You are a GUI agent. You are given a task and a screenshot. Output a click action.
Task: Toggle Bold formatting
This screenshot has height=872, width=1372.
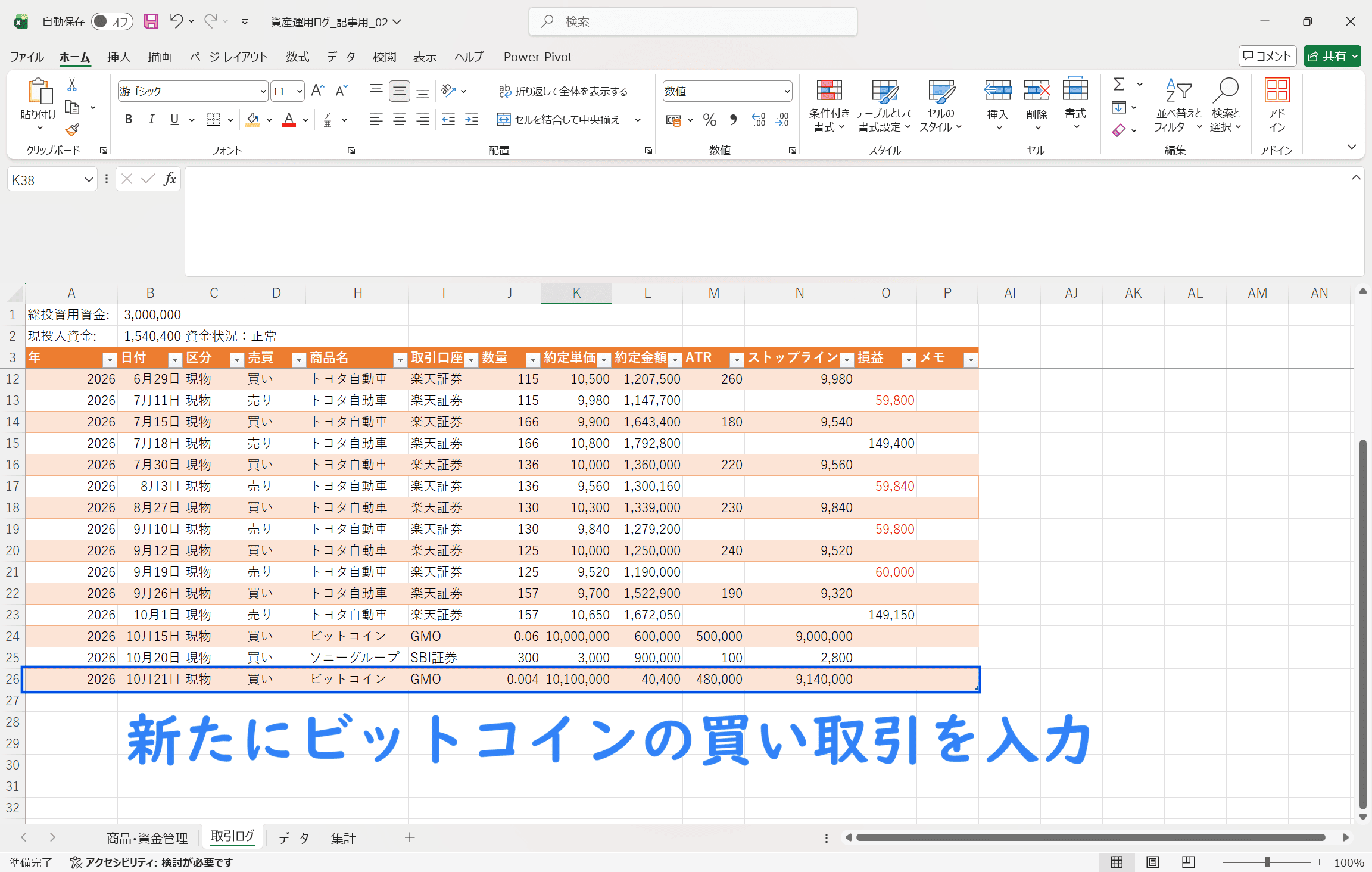(129, 120)
